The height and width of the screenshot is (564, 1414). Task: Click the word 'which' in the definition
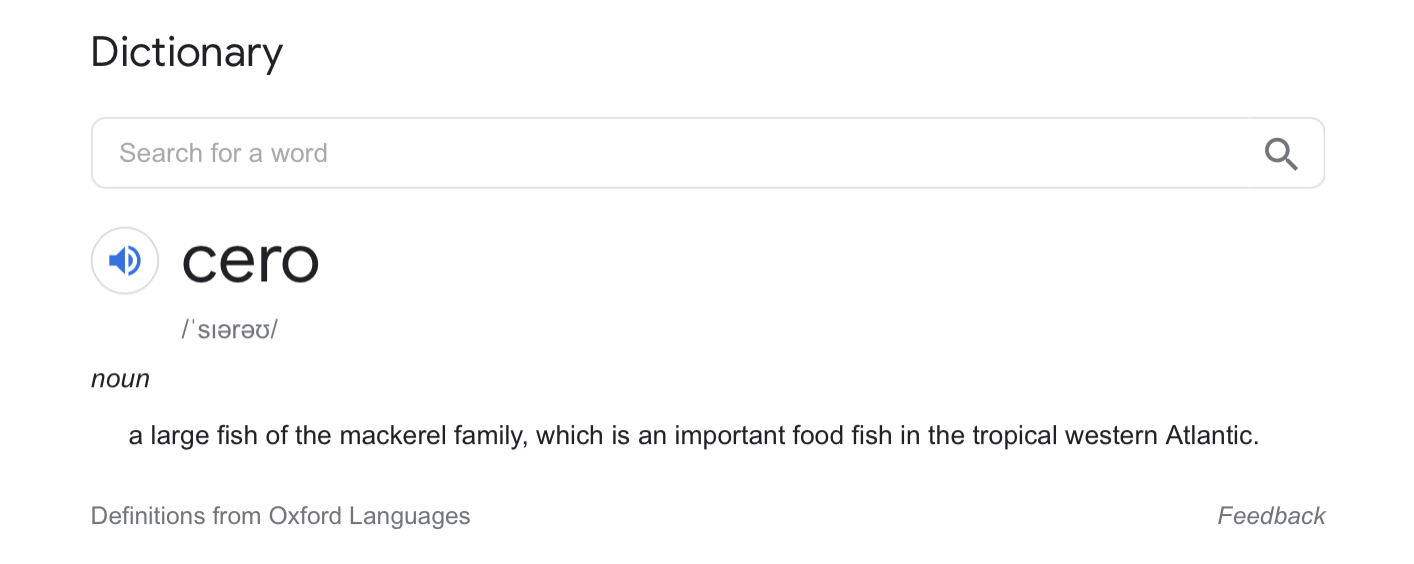pos(568,436)
